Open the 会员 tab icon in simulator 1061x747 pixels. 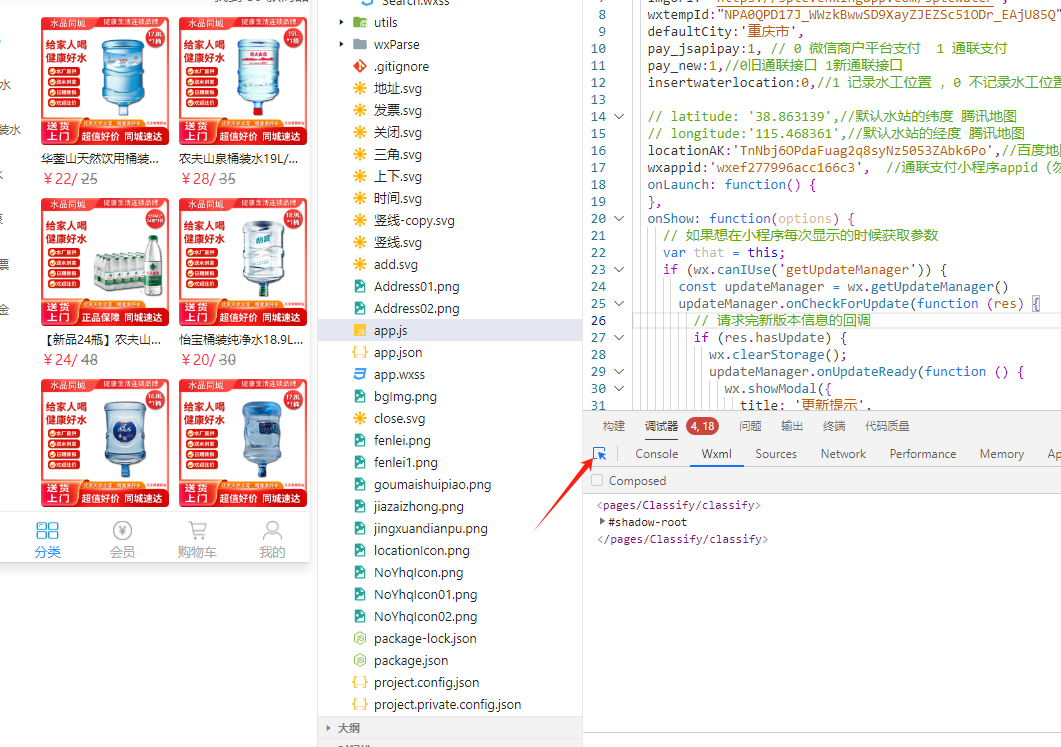(x=122, y=530)
